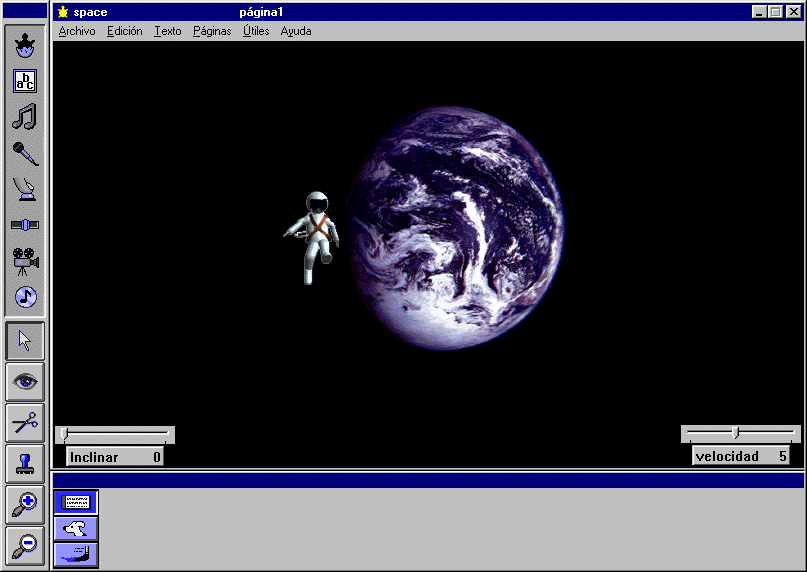Click the zoom in magnifier
807x572 pixels.
(x=25, y=505)
